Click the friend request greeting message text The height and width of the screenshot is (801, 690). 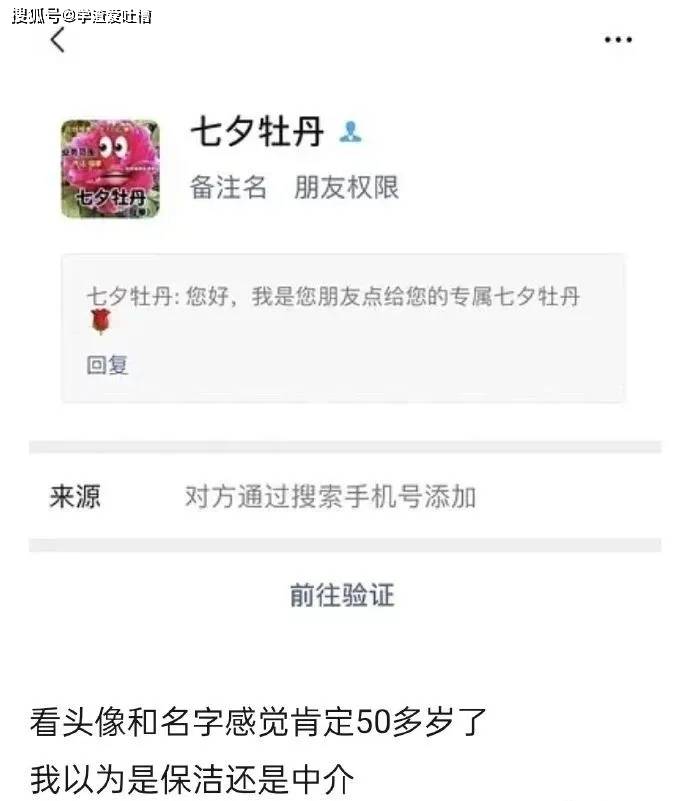(333, 296)
